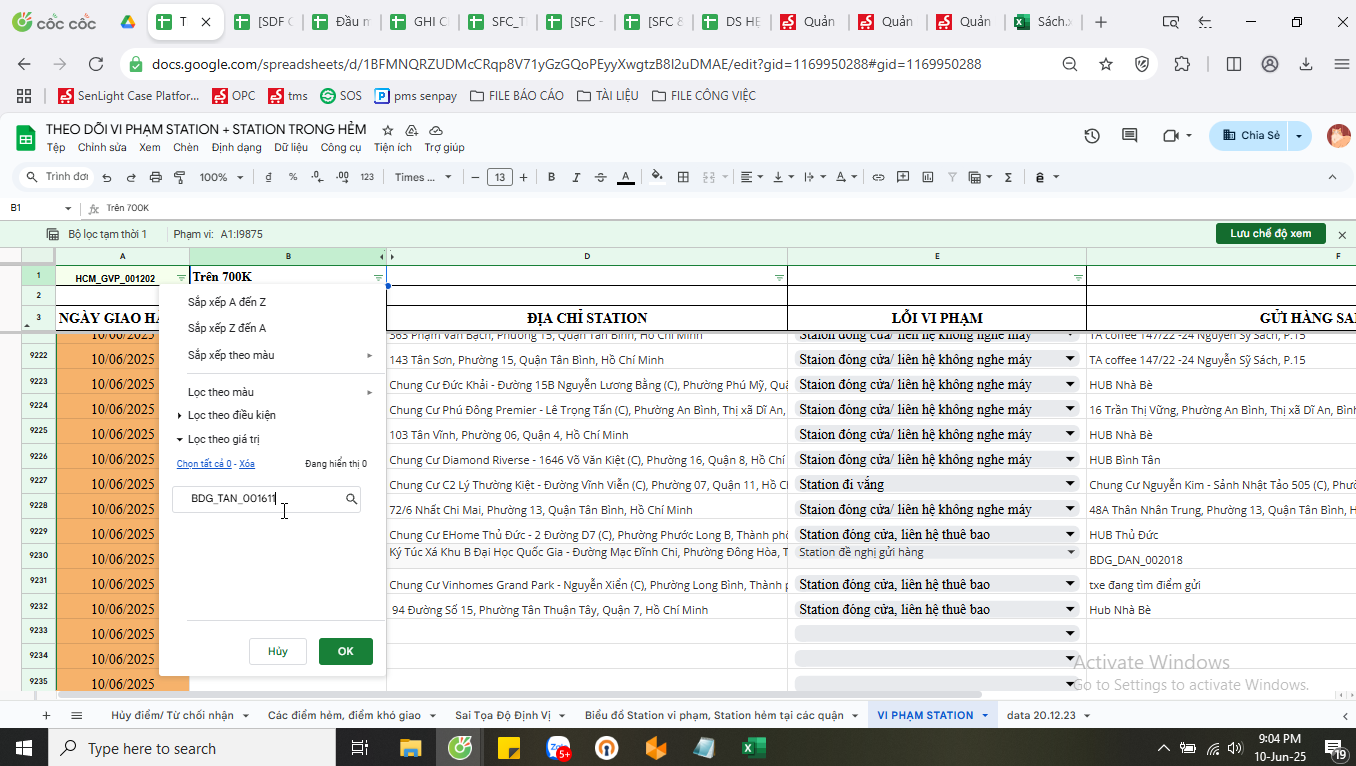The height and width of the screenshot is (766, 1356).
Task: Open version history clock icon
Action: 1092,136
